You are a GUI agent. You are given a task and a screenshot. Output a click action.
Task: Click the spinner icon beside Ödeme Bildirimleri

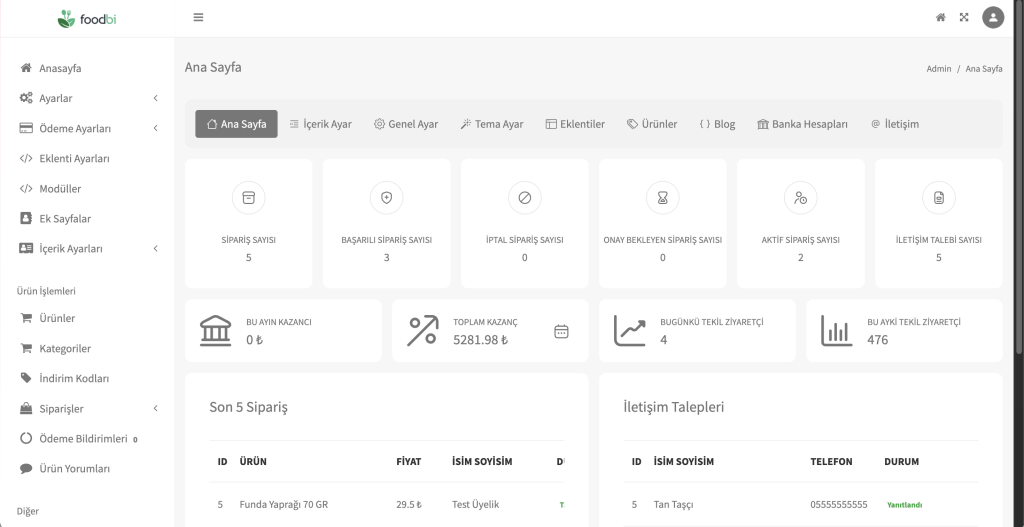26,438
